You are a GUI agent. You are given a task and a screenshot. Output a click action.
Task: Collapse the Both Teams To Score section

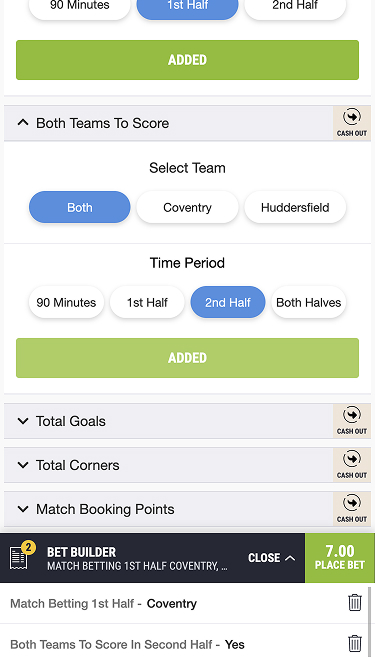pyautogui.click(x=23, y=123)
